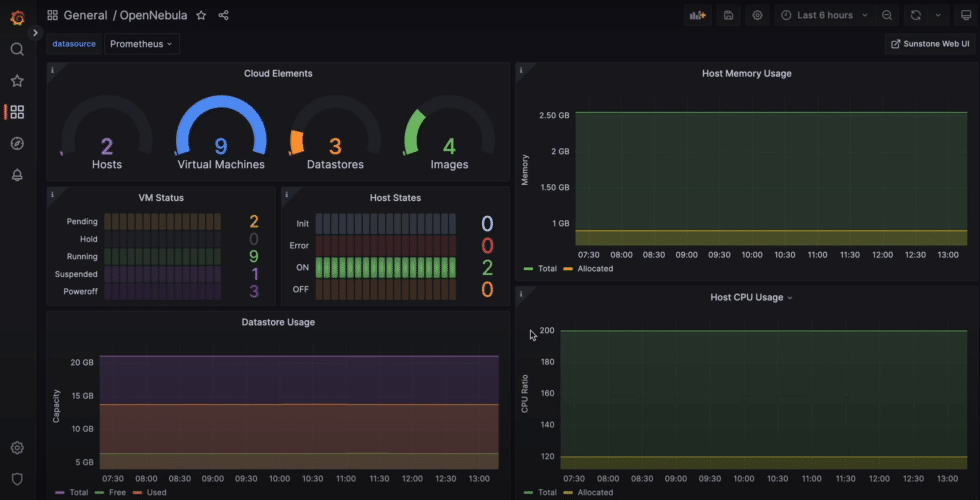Open the Prometheus datasource dropdown

point(141,44)
